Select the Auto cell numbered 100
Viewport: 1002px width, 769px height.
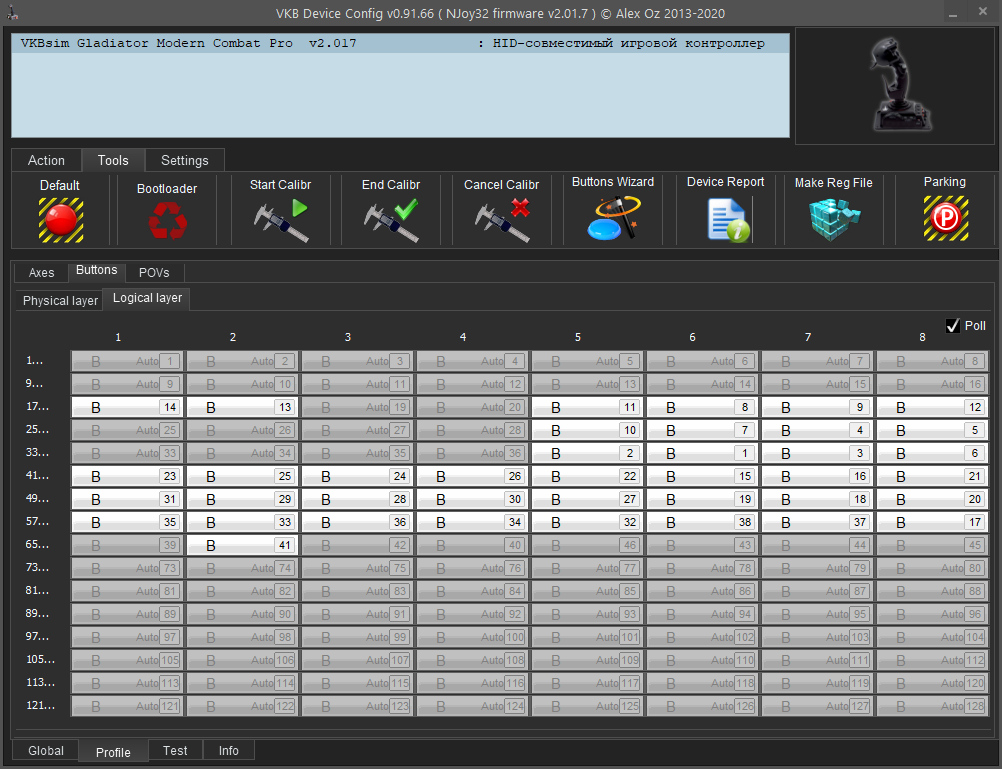pos(472,637)
